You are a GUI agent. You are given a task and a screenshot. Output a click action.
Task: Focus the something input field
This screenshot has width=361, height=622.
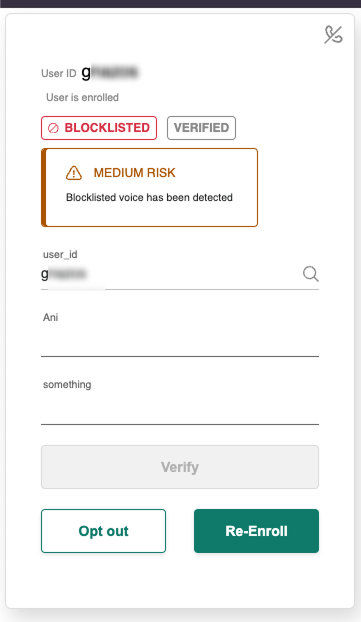tap(180, 410)
